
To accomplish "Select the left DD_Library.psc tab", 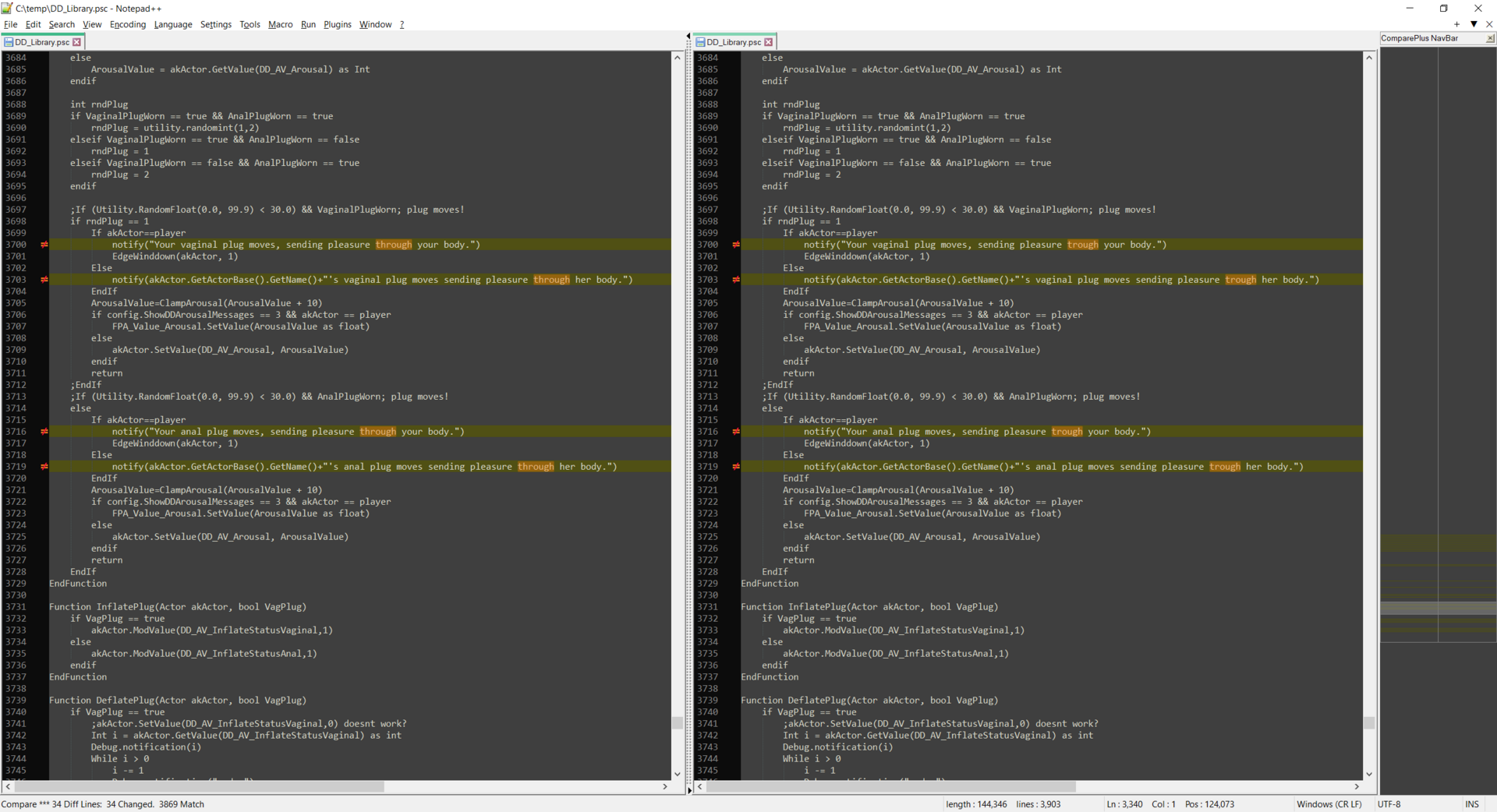I will pyautogui.click(x=41, y=42).
